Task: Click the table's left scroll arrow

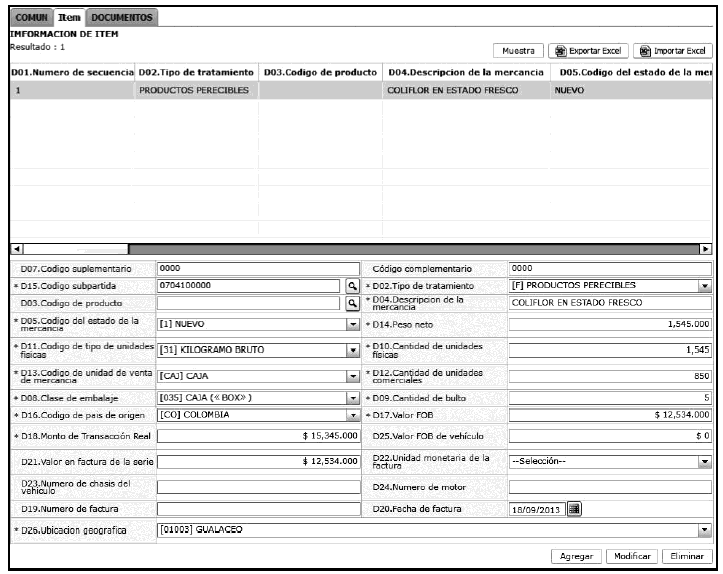Action: pyautogui.click(x=17, y=249)
